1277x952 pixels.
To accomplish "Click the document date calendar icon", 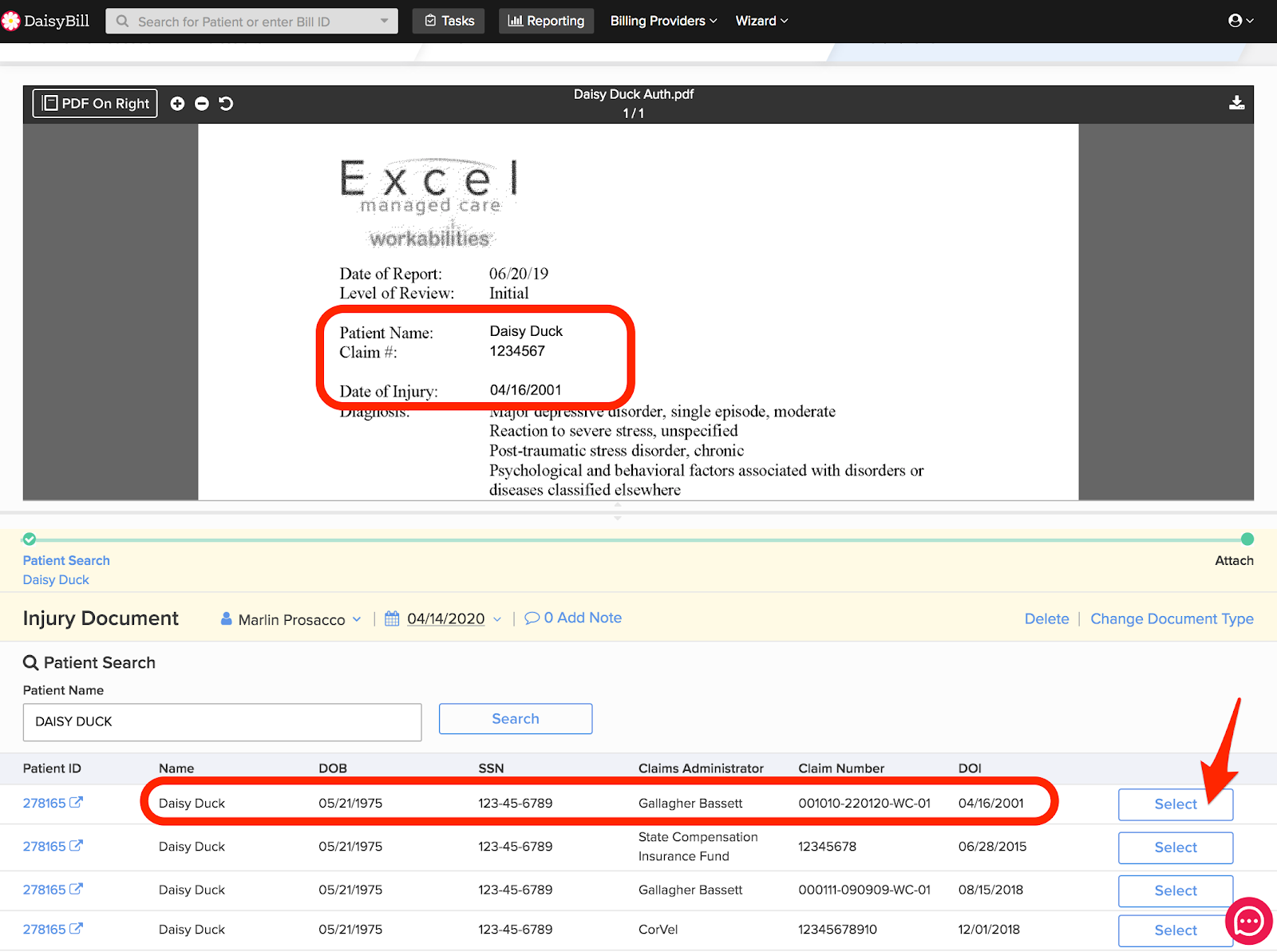I will click(x=392, y=618).
